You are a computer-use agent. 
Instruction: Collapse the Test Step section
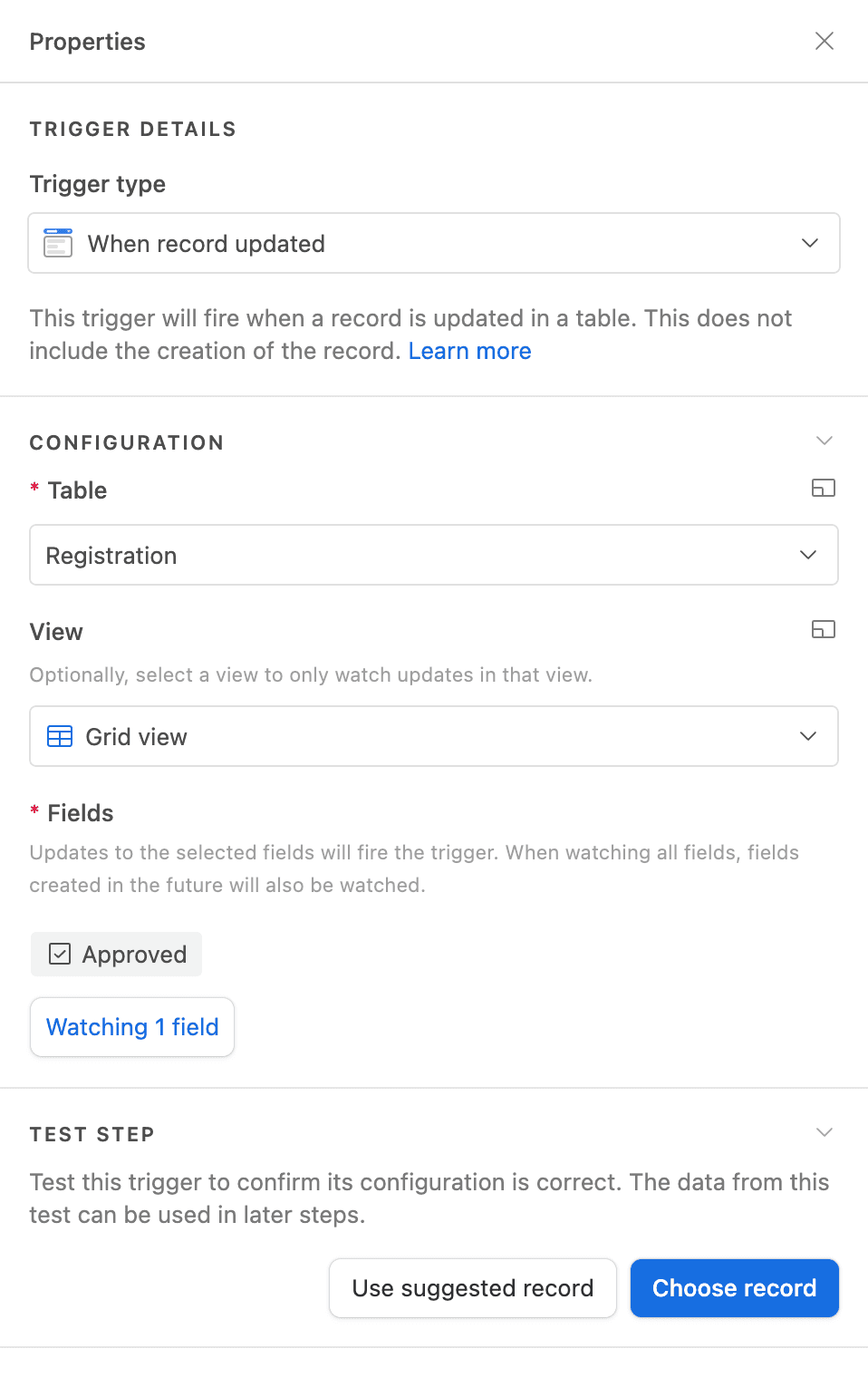(x=824, y=1132)
